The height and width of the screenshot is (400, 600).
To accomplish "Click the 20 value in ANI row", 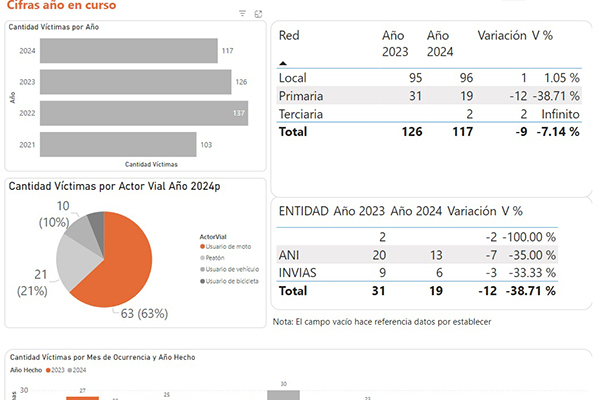I will pos(379,255).
